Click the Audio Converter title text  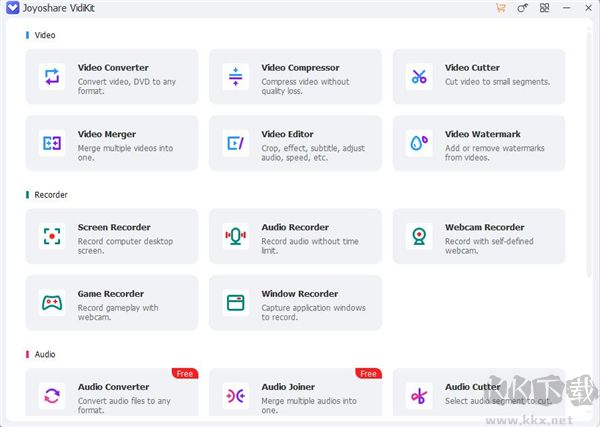click(114, 387)
